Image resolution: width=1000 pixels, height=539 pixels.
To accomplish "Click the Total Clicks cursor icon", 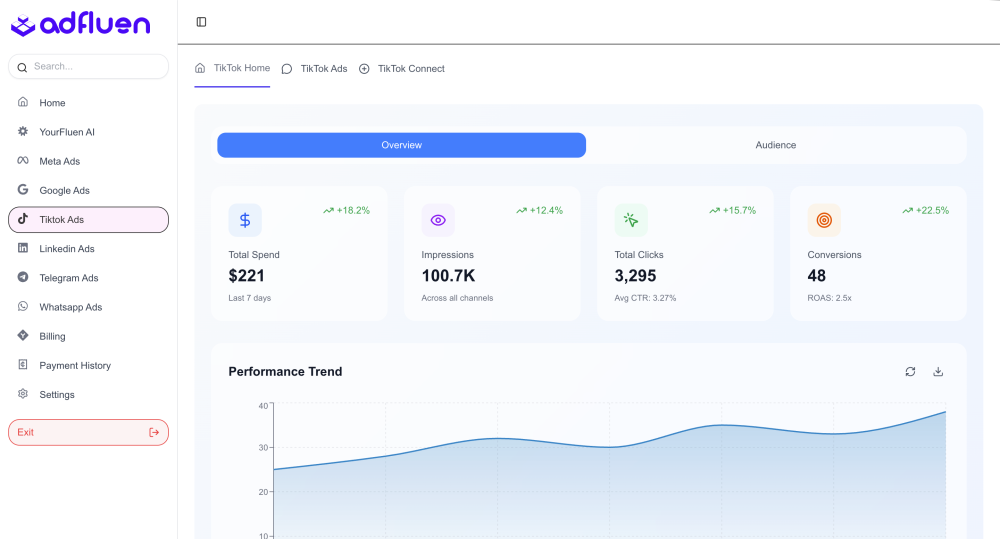I will pyautogui.click(x=631, y=220).
